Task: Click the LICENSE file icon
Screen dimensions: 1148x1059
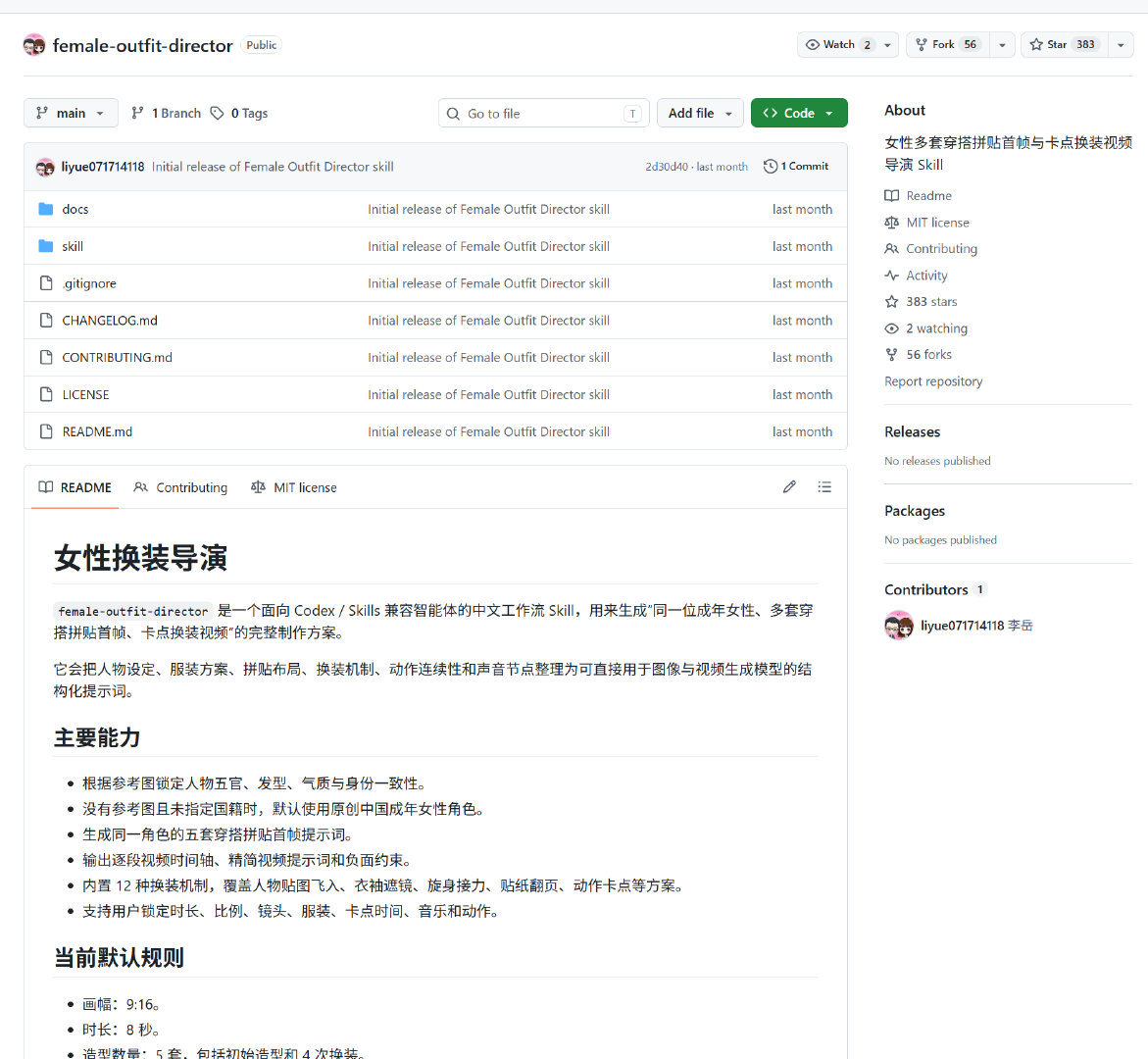Action: tap(46, 394)
